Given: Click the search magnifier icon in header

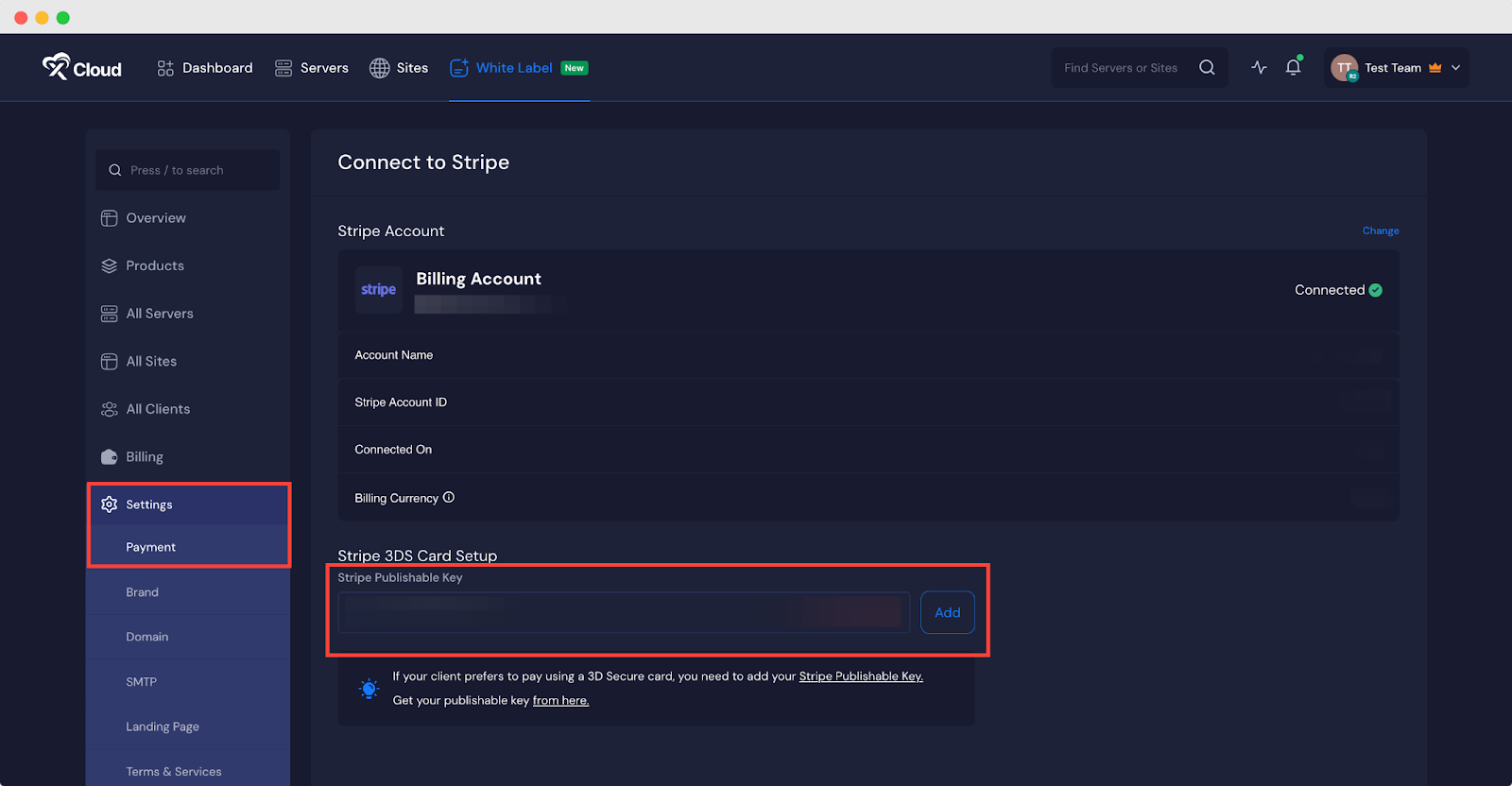Looking at the screenshot, I should (x=1207, y=68).
